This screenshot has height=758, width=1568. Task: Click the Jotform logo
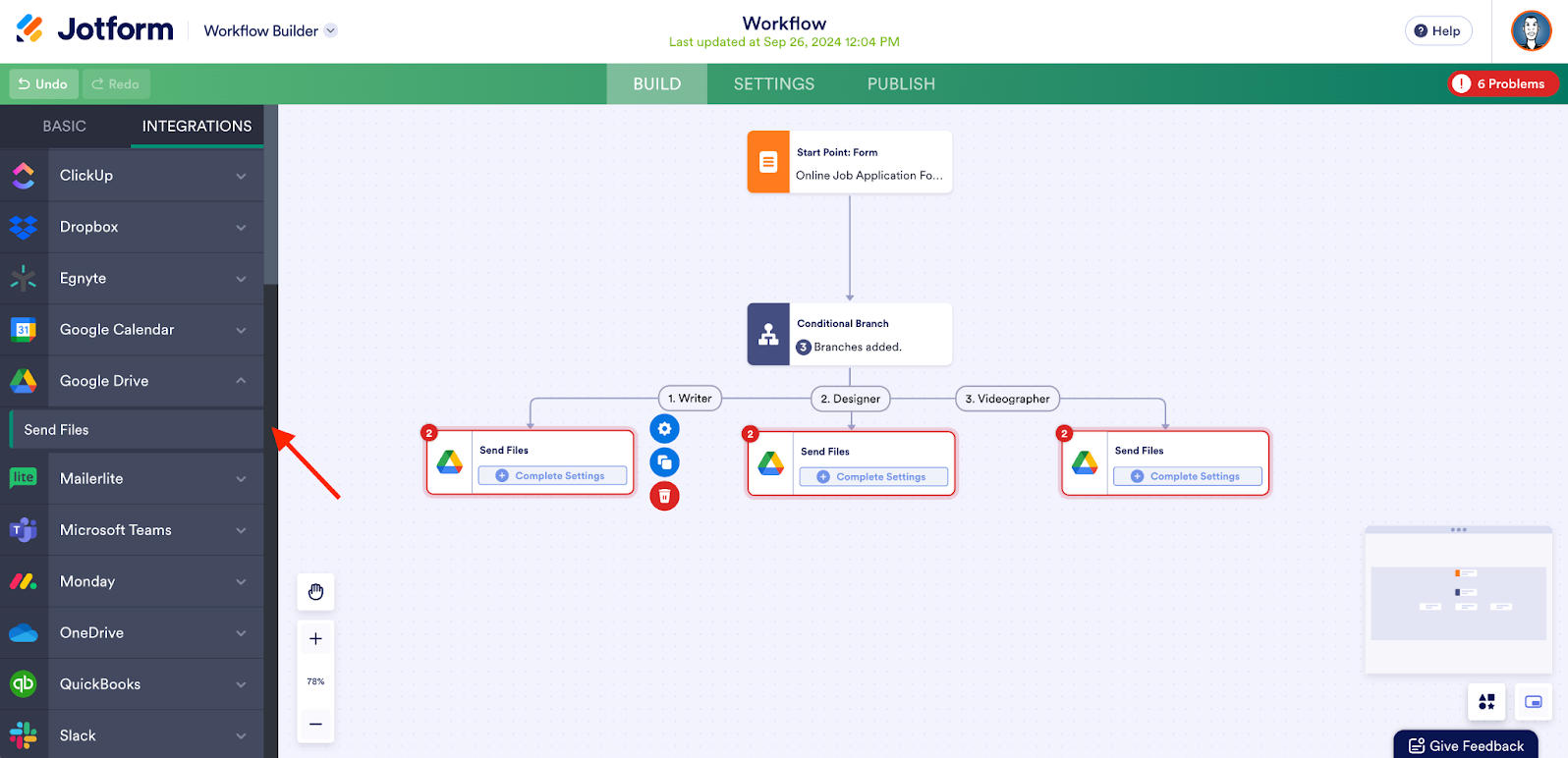pyautogui.click(x=95, y=29)
